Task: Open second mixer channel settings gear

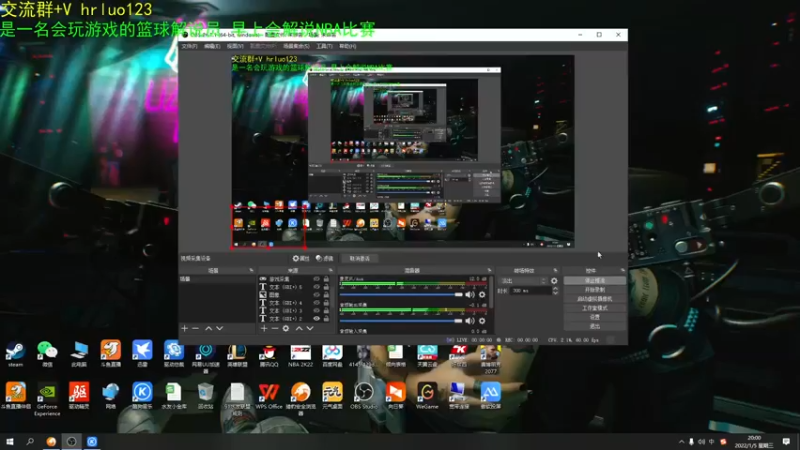Action: (482, 321)
